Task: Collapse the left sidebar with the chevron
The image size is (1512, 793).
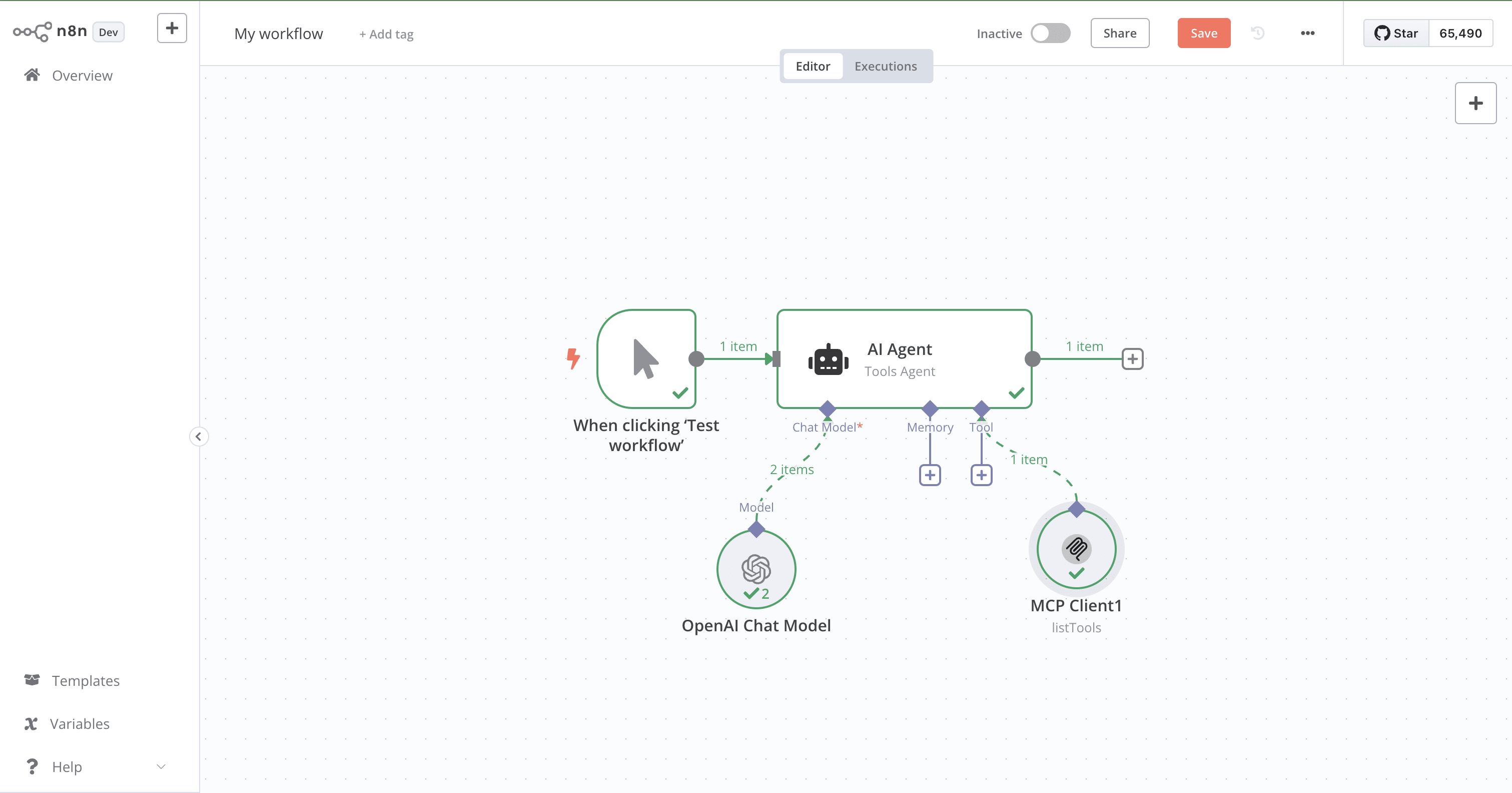Action: 199,436
